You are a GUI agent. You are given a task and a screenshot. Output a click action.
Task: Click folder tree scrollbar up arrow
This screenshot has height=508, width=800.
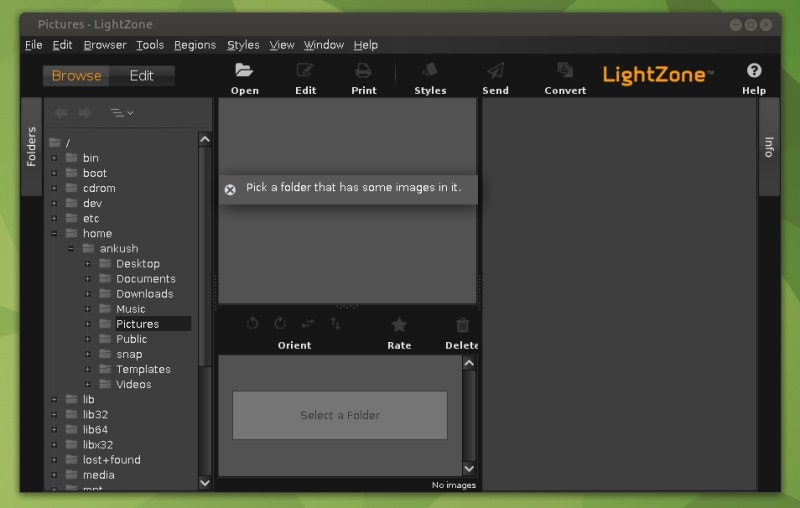[x=205, y=139]
